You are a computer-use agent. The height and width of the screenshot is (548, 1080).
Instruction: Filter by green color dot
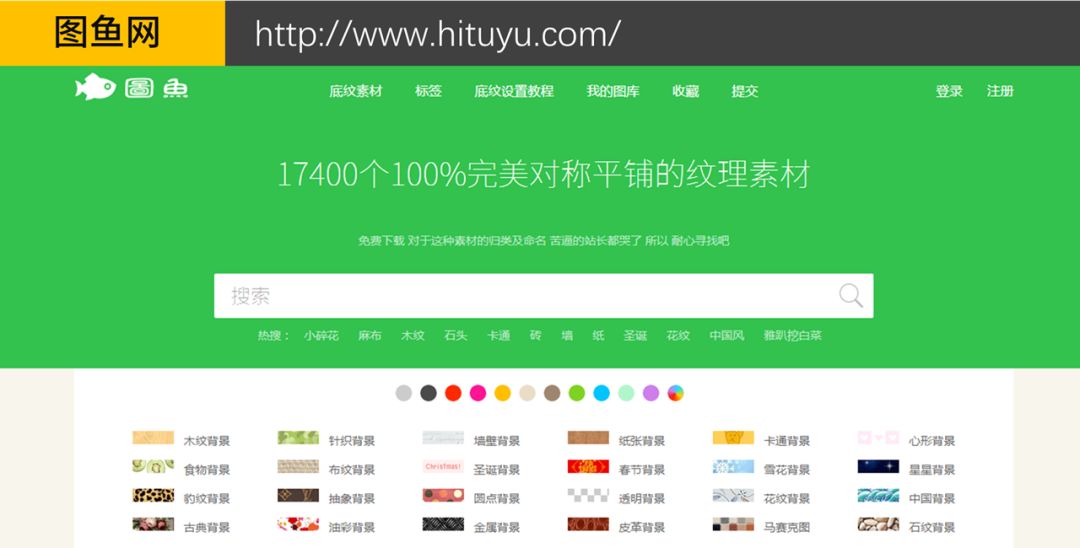tap(577, 393)
